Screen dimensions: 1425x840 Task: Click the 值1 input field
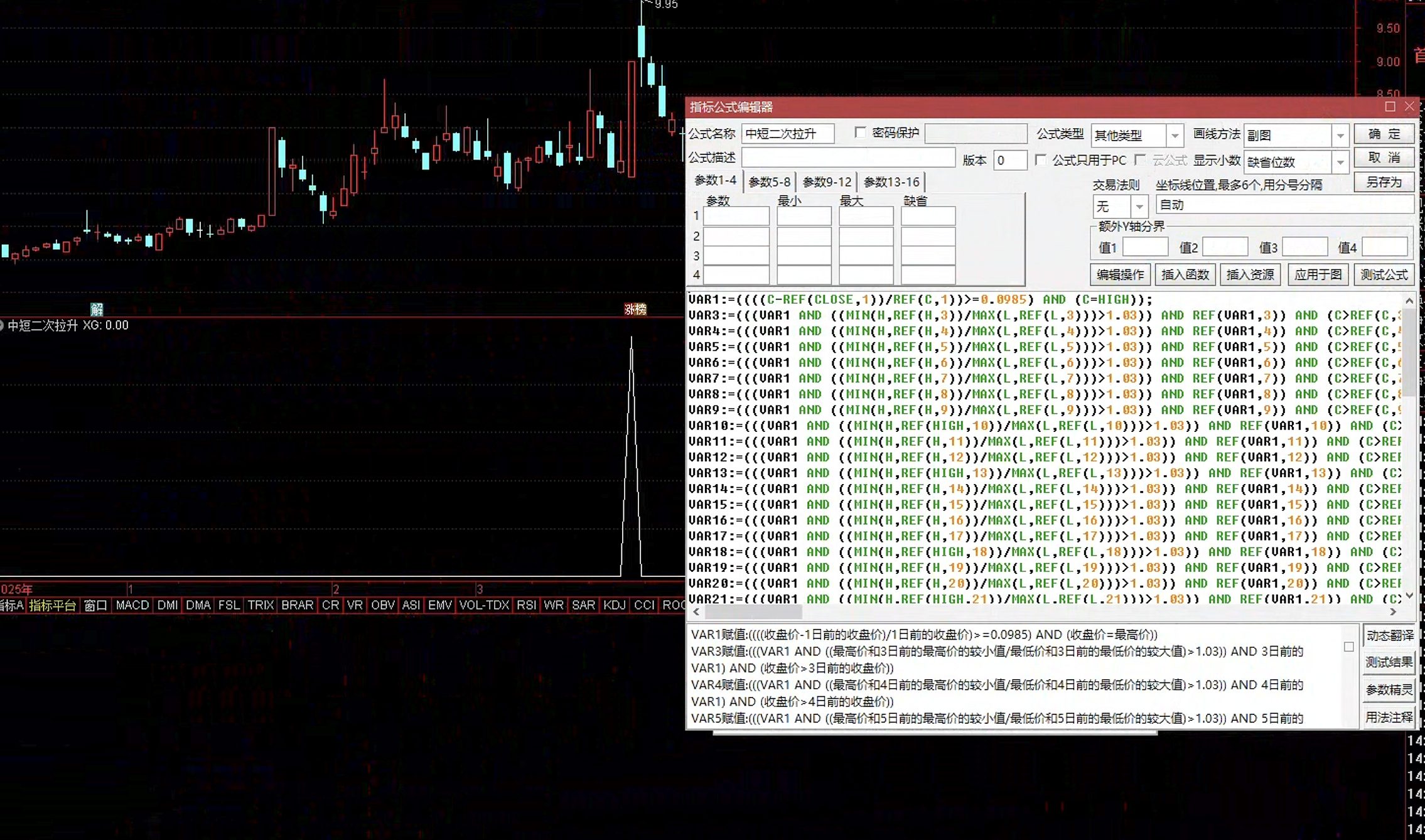point(1145,247)
